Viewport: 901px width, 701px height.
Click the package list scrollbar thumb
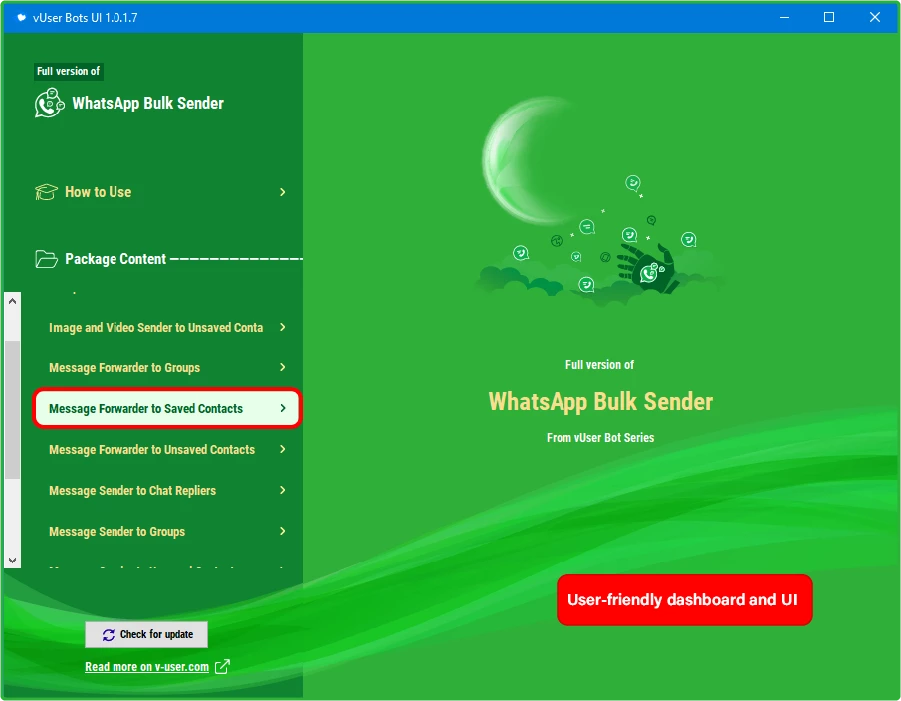(x=12, y=410)
